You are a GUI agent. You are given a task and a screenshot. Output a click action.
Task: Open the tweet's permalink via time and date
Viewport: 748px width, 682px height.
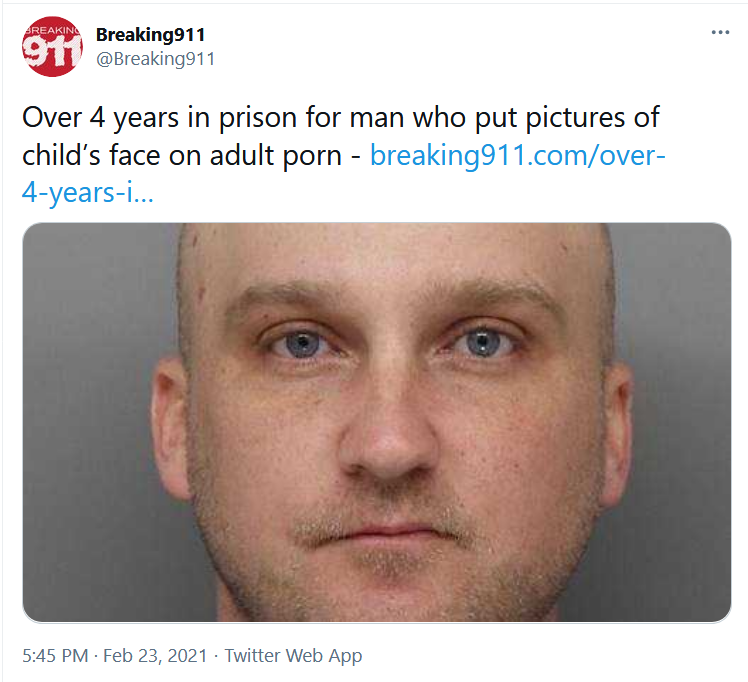pyautogui.click(x=115, y=656)
